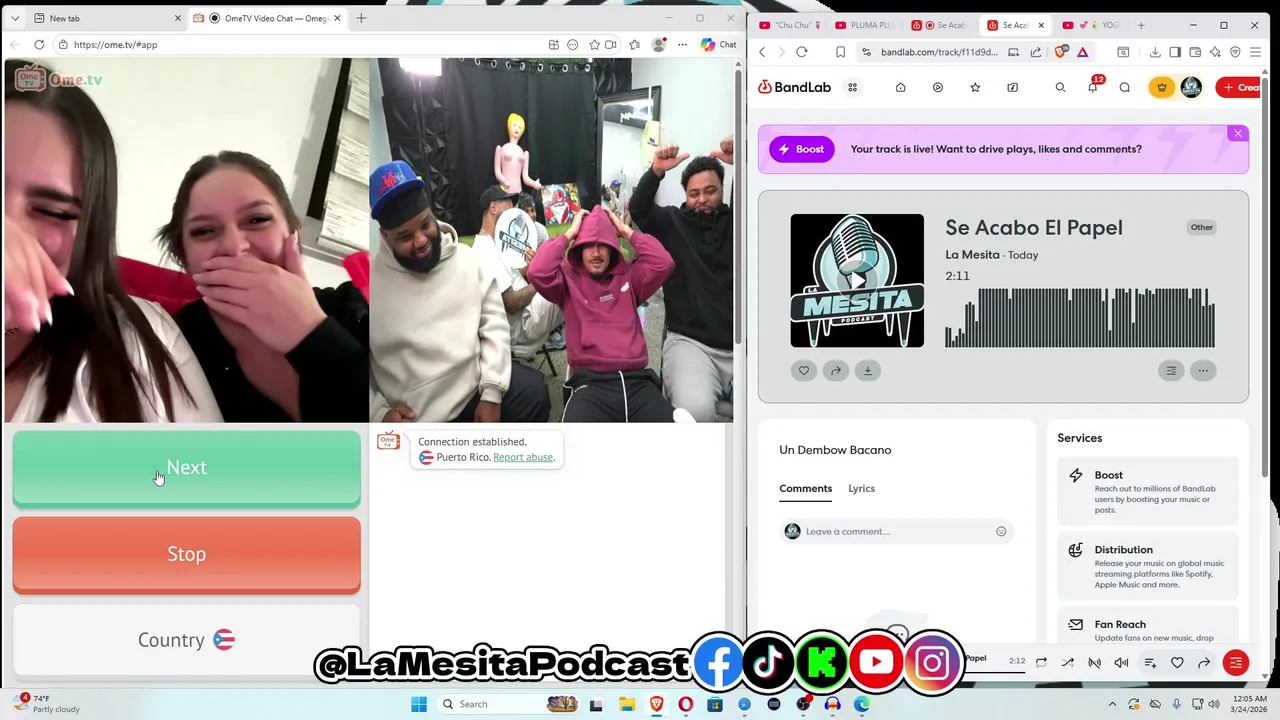The width and height of the screenshot is (1280, 720).
Task: Go to BandLab home feed icon
Action: [x=900, y=87]
